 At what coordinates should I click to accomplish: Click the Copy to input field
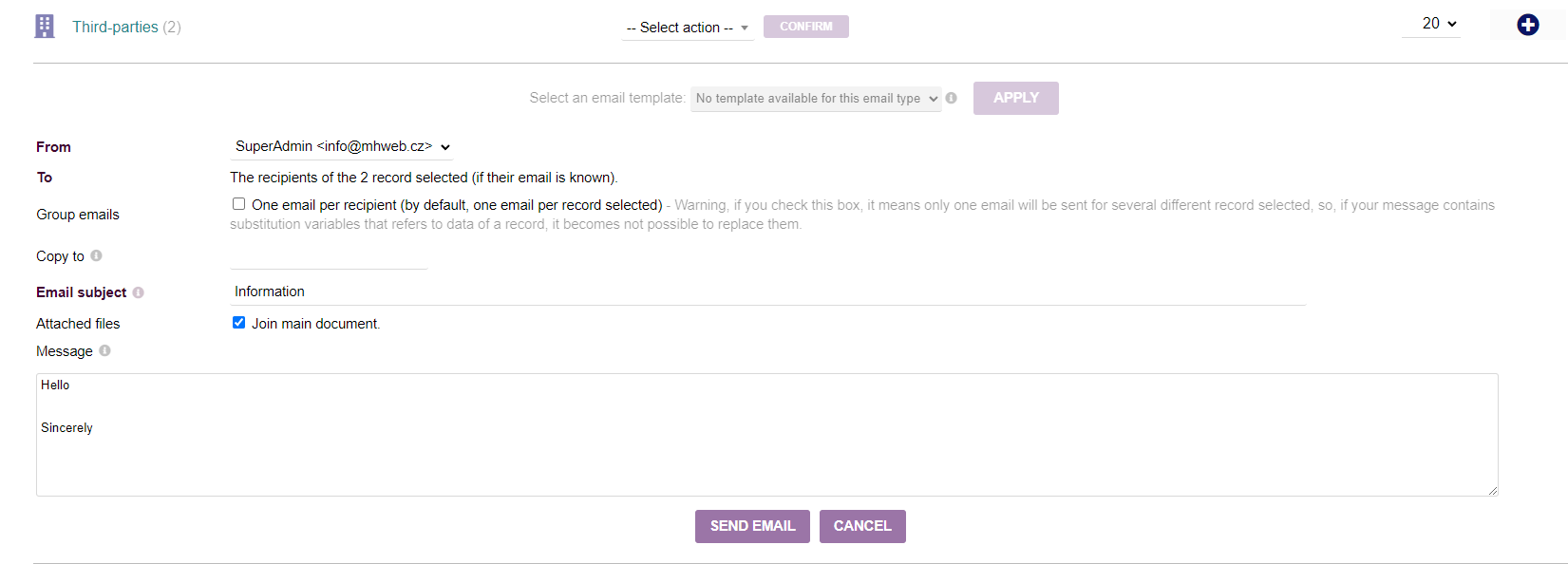point(329,256)
